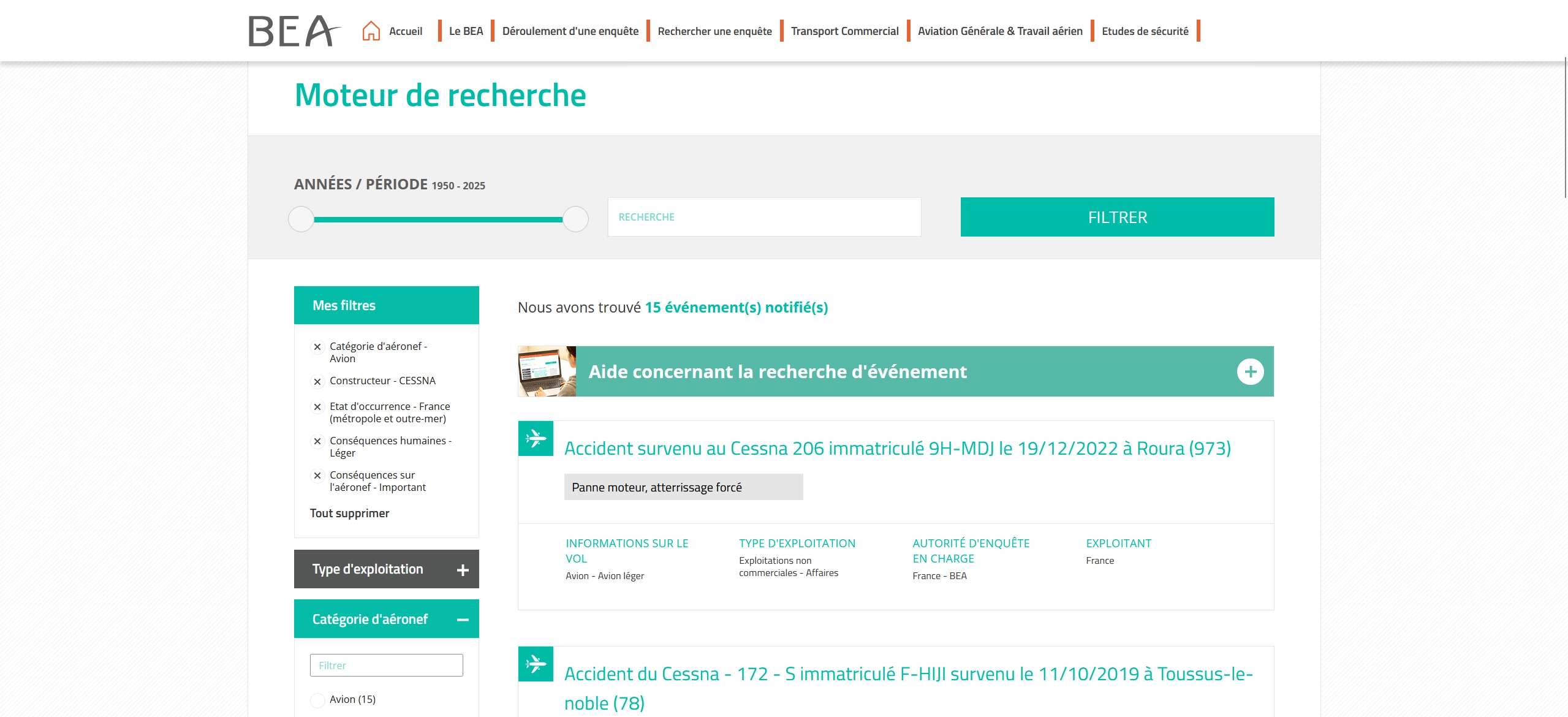Remove the Catégorie d'aéronef - Avion filter
Image resolution: width=1568 pixels, height=717 pixels.
pos(317,346)
